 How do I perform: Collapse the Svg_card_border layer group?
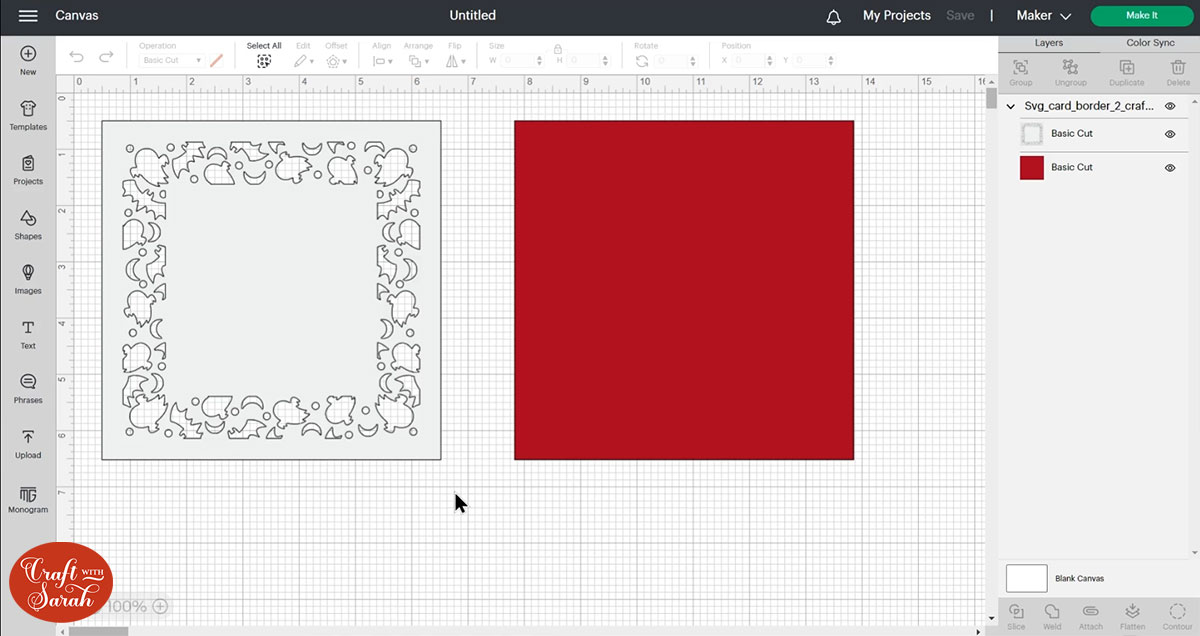[x=1010, y=106]
